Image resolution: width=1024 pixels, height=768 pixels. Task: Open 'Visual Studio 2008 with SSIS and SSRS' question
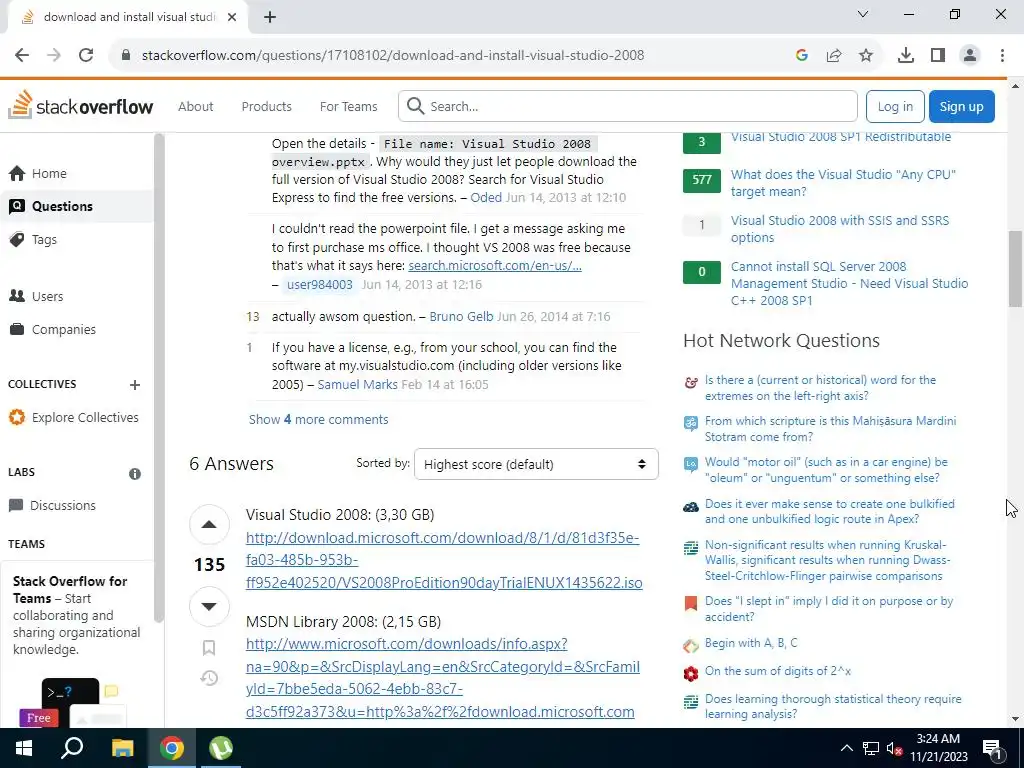[x=840, y=229]
